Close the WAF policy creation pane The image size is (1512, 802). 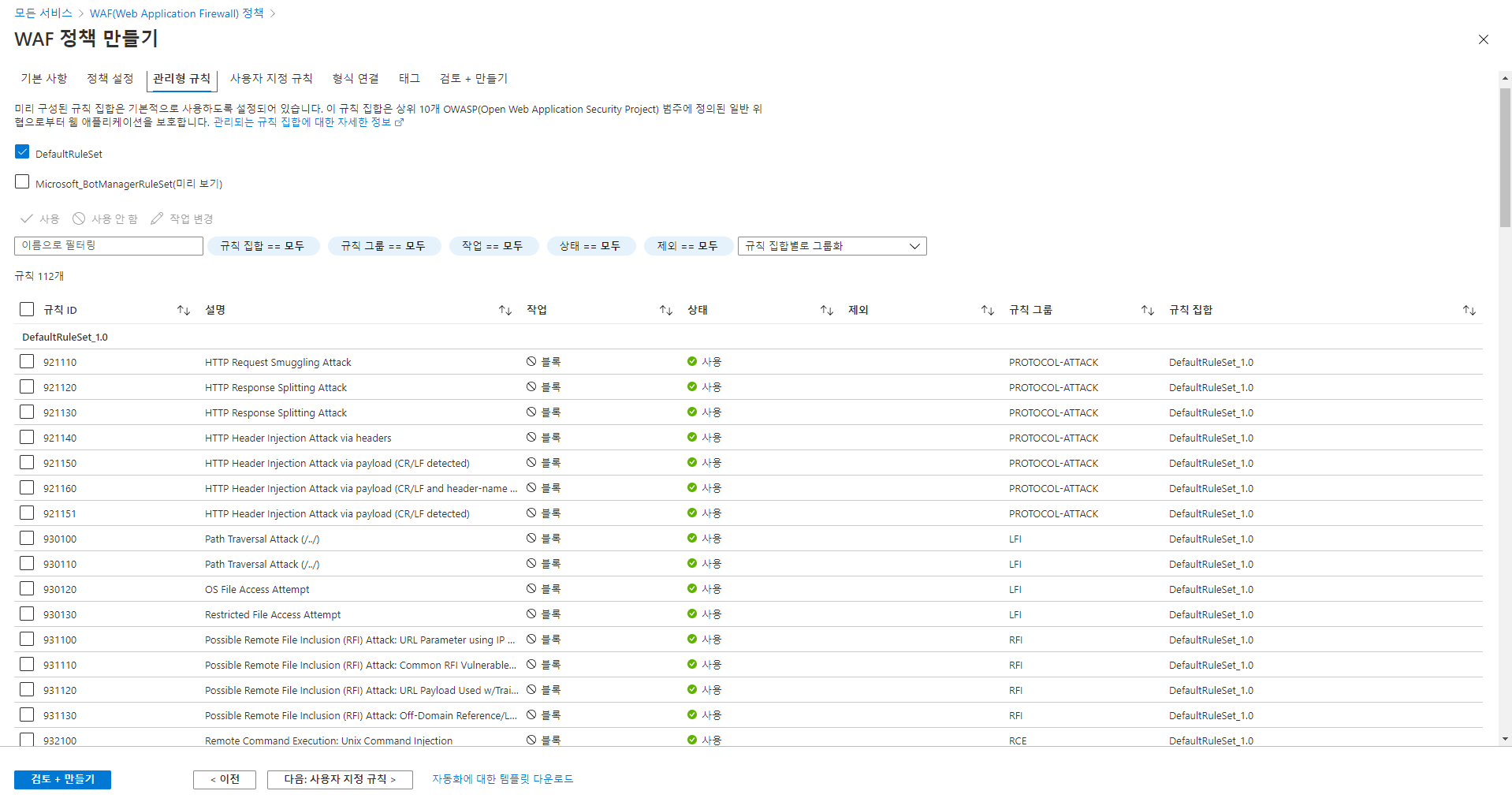[1483, 39]
